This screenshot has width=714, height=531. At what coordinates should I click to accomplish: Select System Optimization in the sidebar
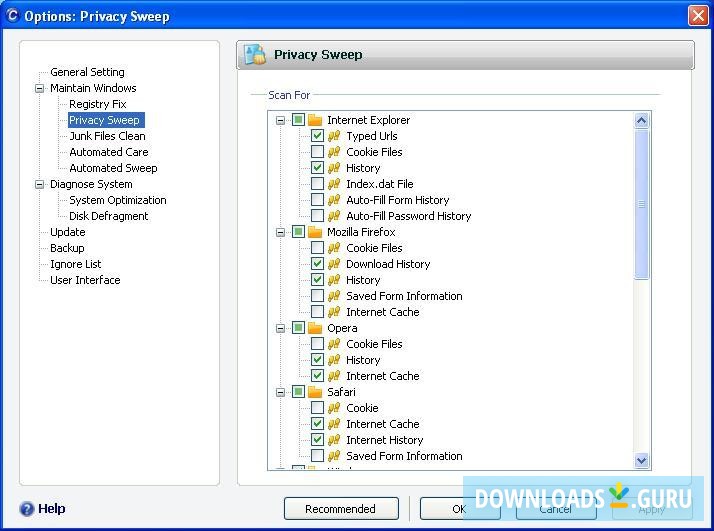click(x=117, y=200)
